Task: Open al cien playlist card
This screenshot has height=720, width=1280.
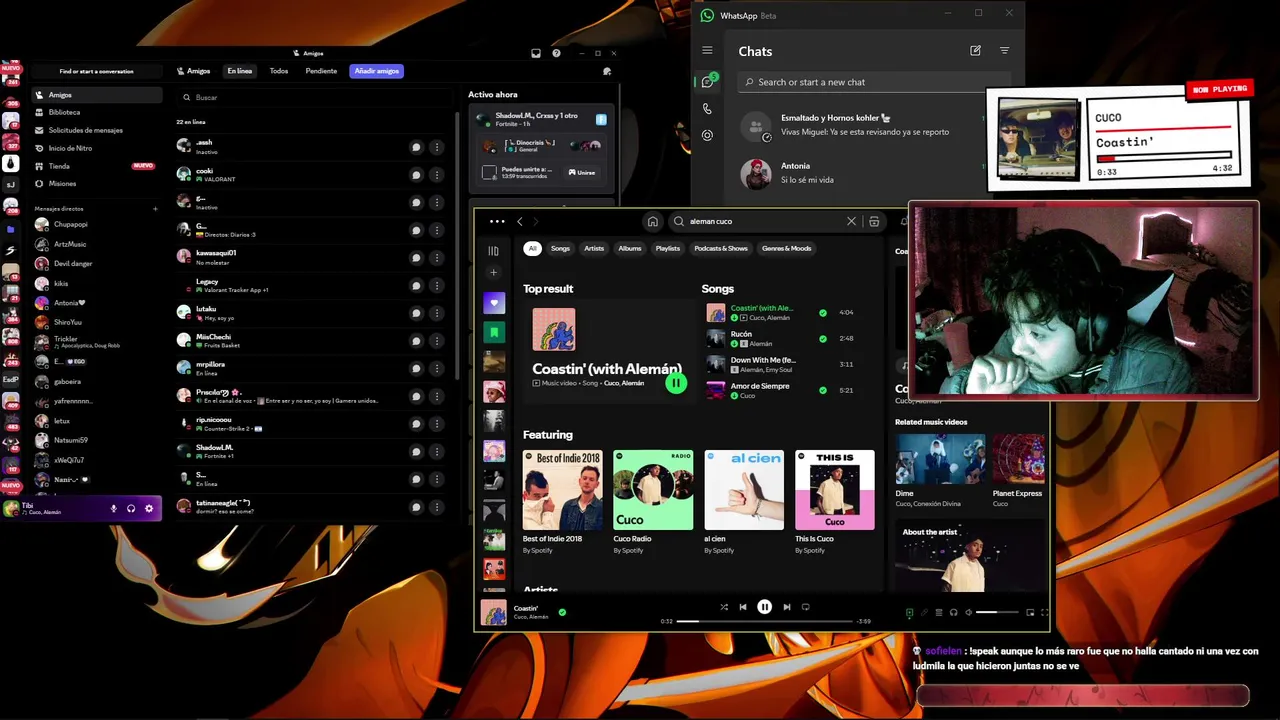Action: (744, 502)
